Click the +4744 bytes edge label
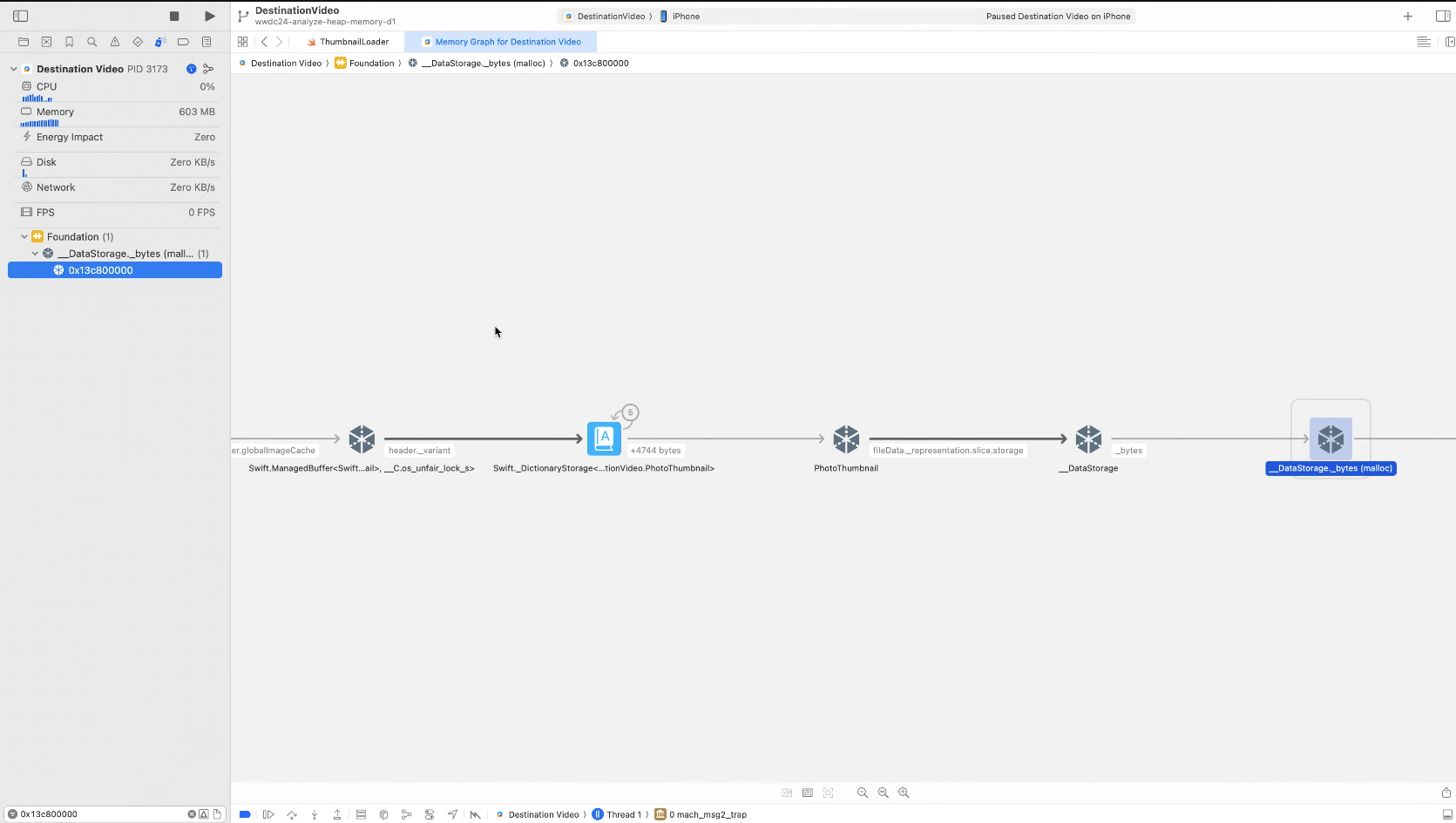Screen dimensions: 1456x823 [x=656, y=451]
